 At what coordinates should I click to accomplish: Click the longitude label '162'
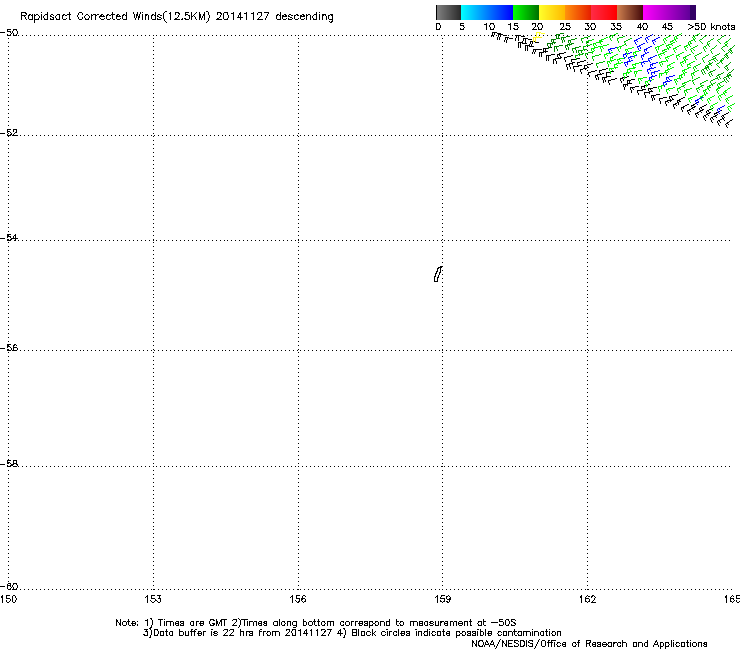587,599
